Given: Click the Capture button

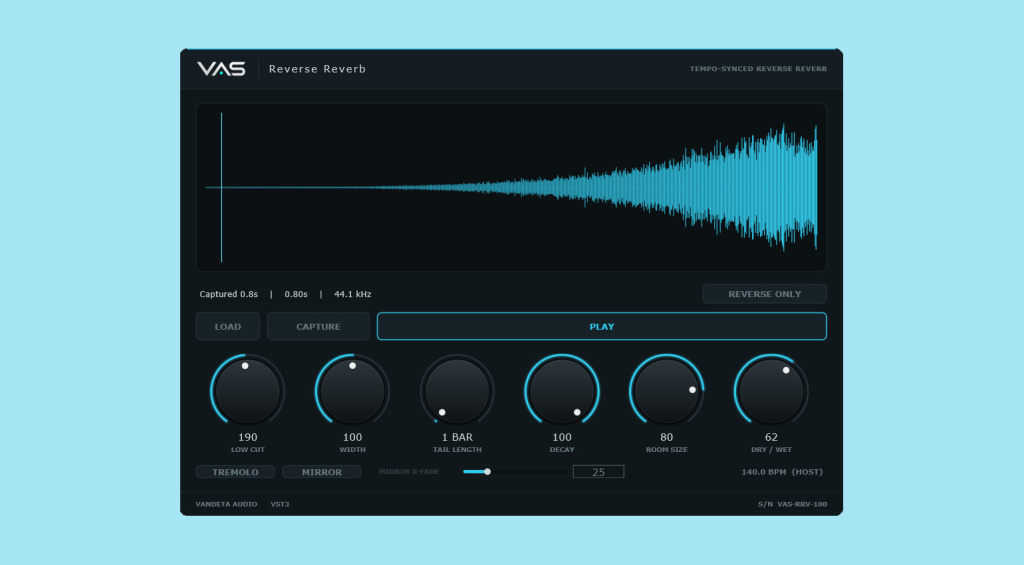Looking at the screenshot, I should [x=318, y=327].
